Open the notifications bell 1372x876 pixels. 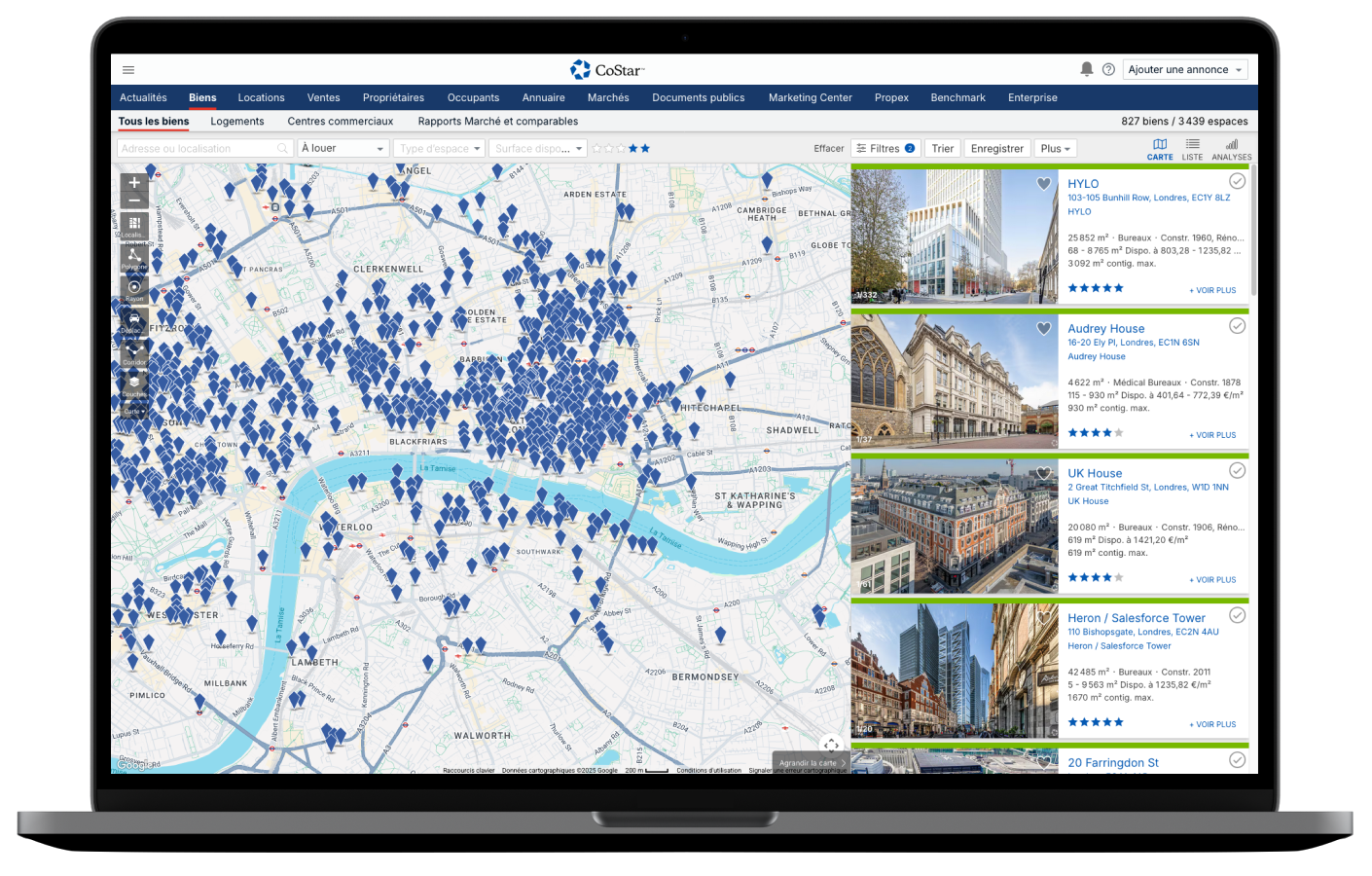point(1087,69)
